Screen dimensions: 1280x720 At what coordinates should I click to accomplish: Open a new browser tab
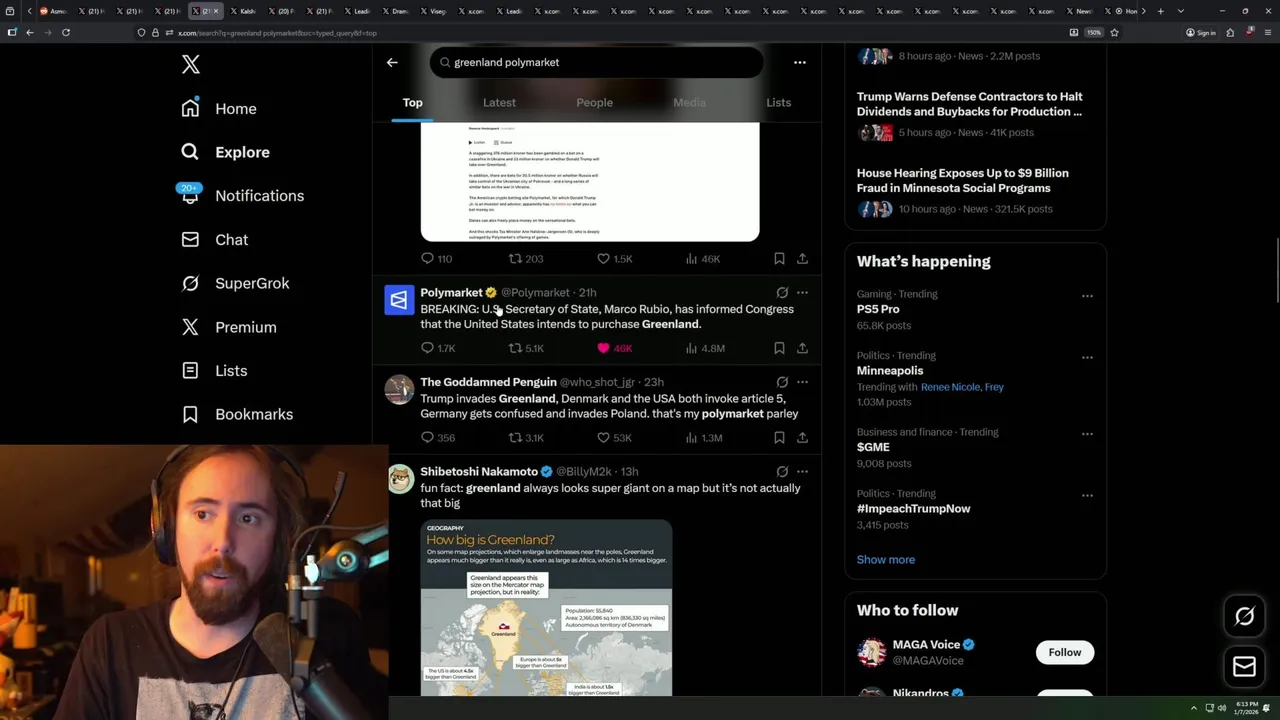coord(1160,11)
